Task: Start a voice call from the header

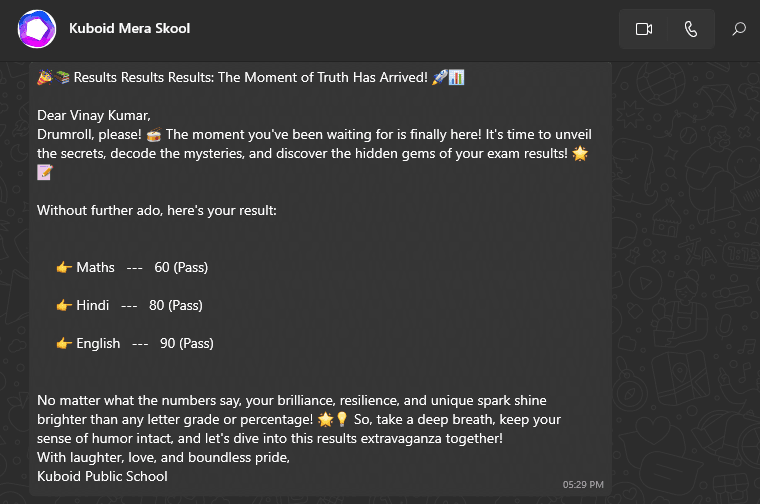Action: point(691,29)
